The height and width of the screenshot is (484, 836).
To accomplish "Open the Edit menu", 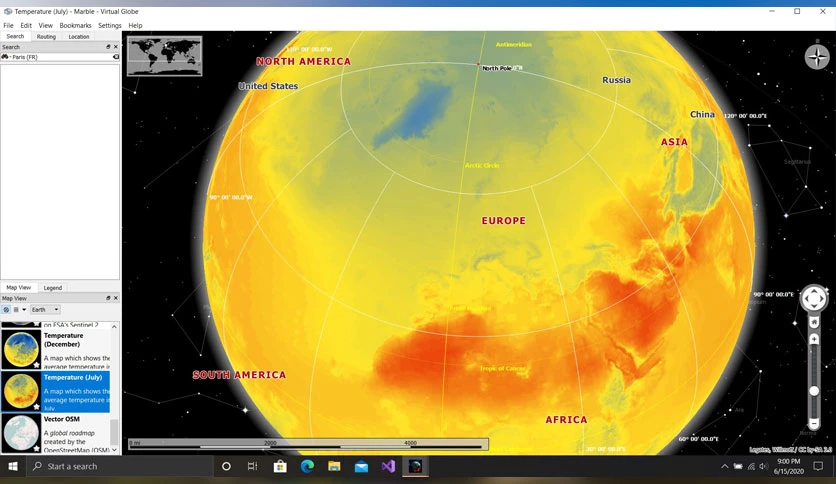I will [26, 25].
